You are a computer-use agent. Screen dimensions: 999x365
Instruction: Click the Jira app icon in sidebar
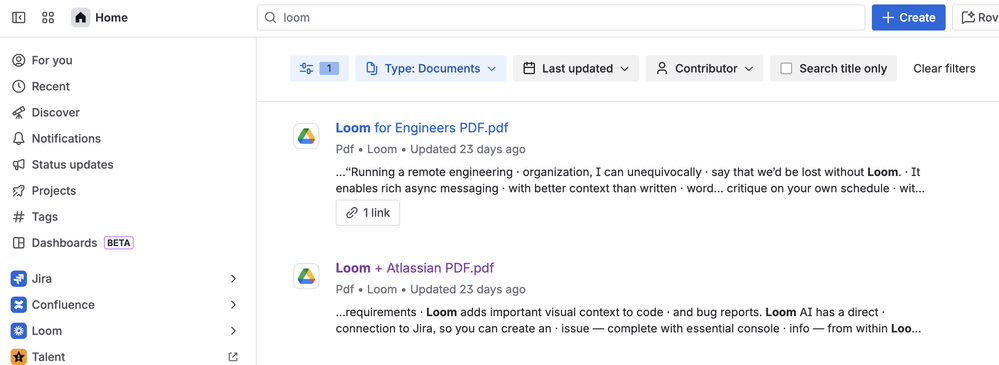18,278
